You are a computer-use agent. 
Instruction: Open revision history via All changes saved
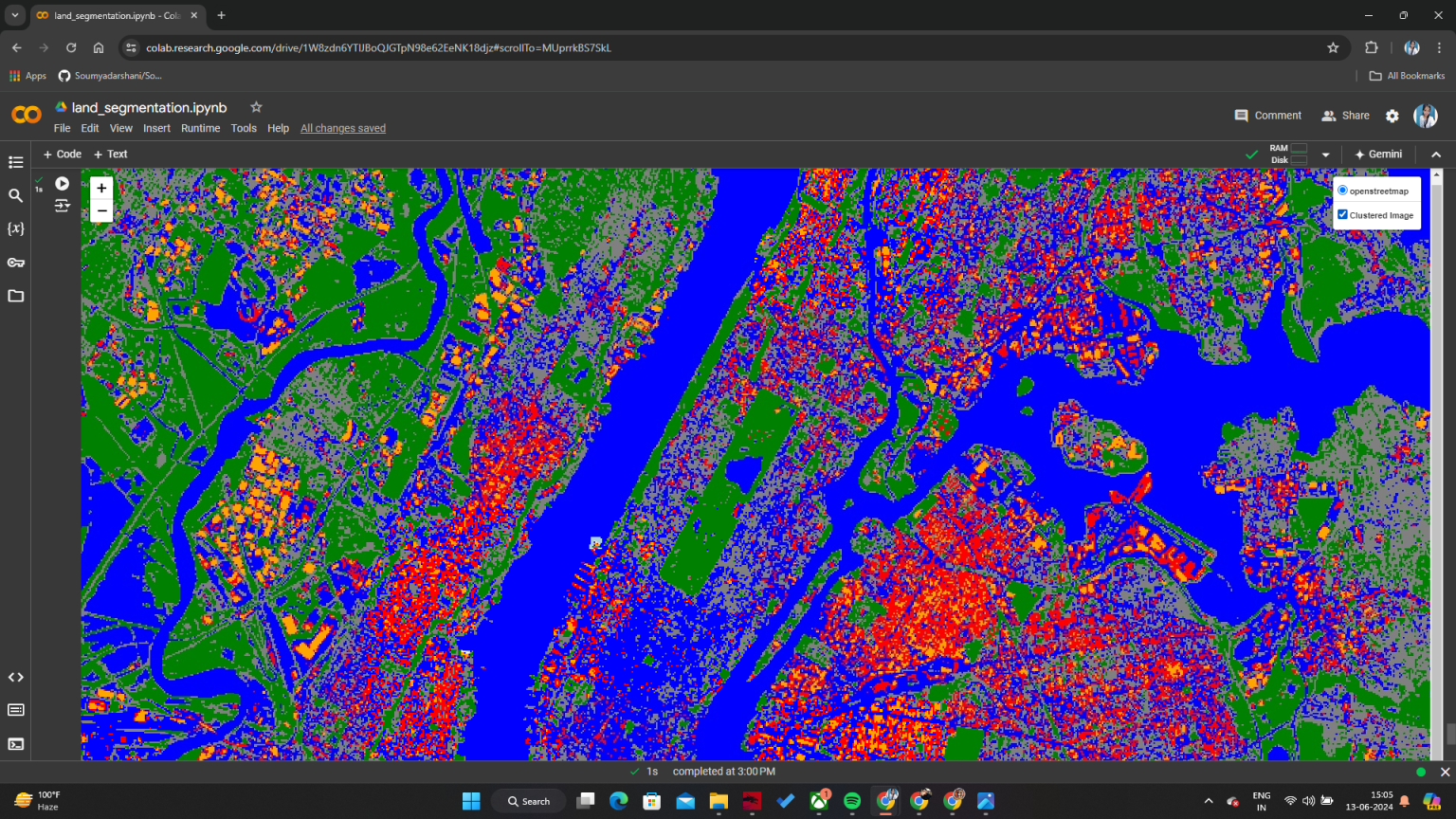tap(342, 128)
